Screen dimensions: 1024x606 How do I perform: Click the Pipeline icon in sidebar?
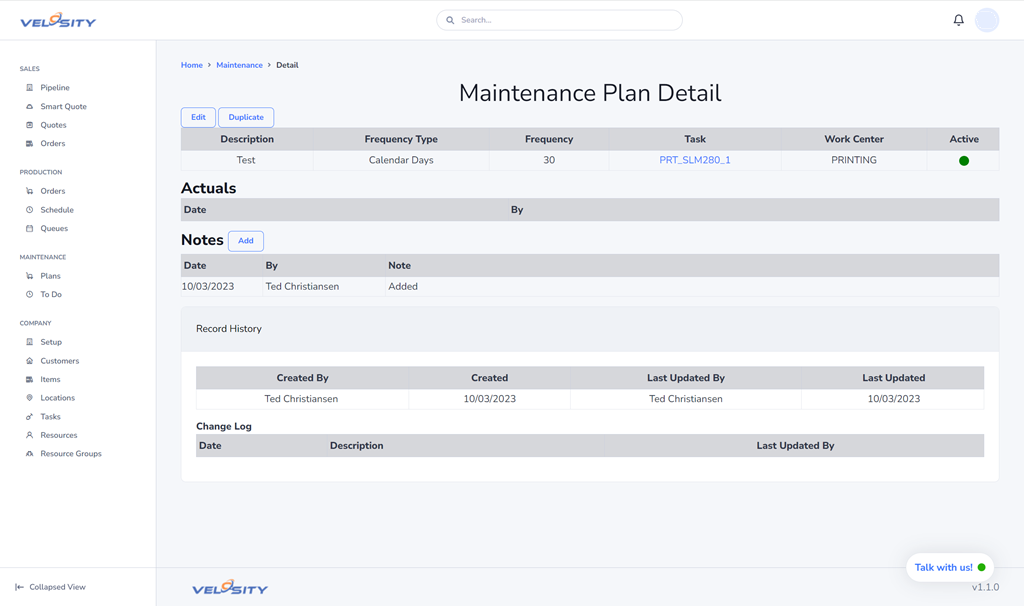tap(29, 88)
